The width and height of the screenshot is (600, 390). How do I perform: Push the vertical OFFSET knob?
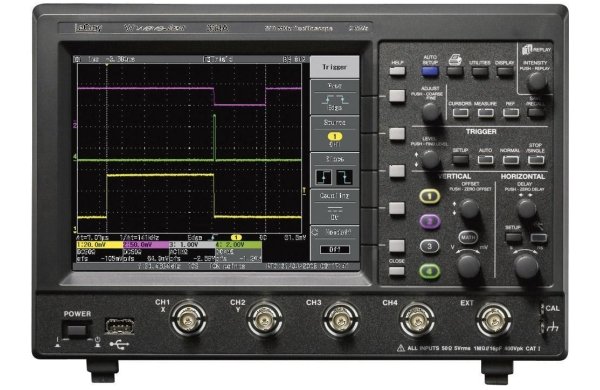[x=469, y=209]
